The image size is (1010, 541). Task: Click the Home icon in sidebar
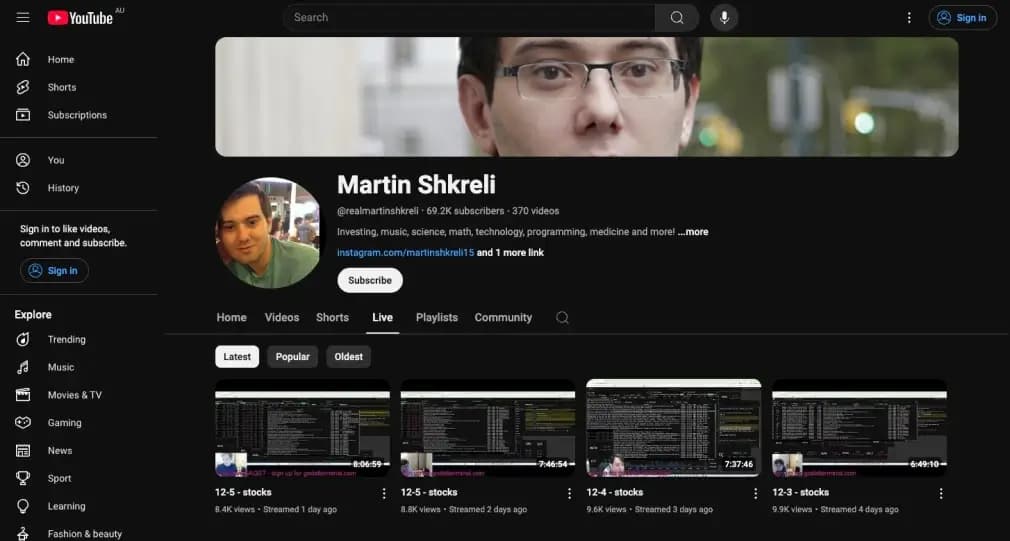pos(23,59)
